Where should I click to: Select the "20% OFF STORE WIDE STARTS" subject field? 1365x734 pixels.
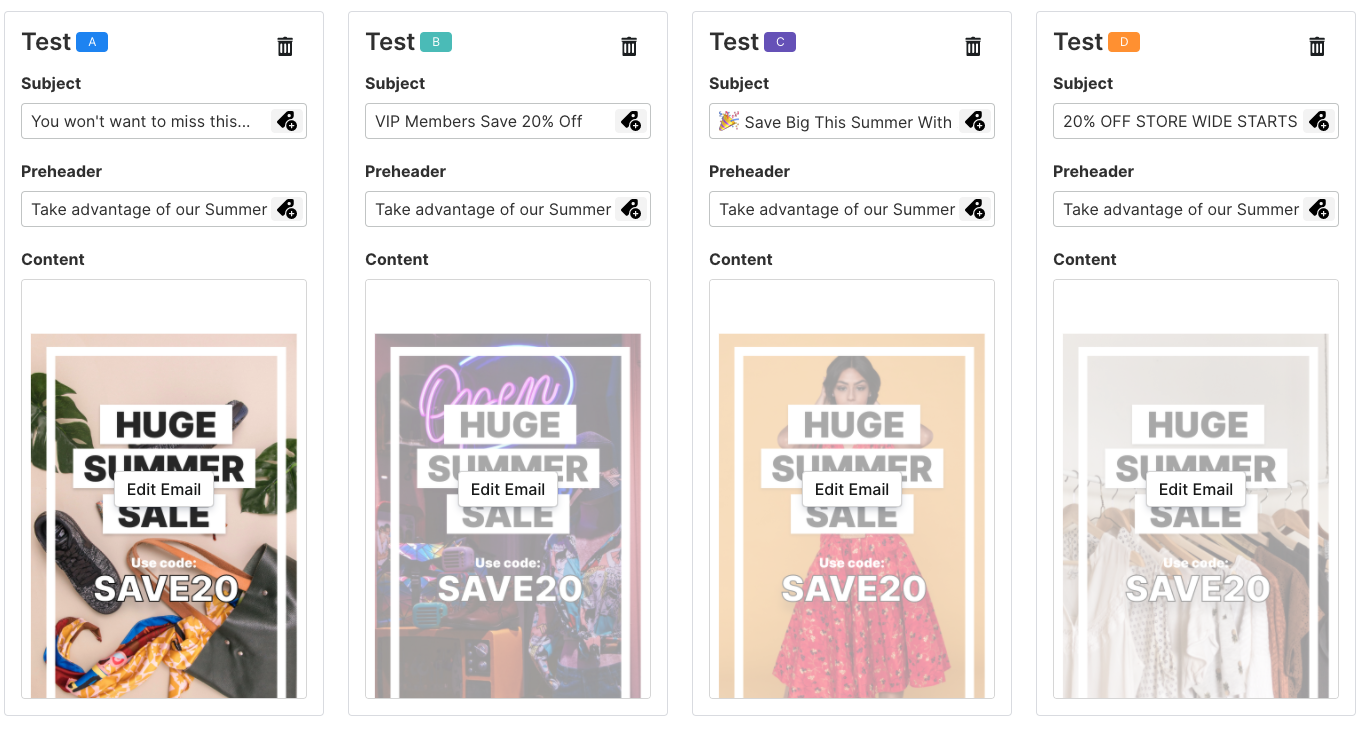[1196, 121]
